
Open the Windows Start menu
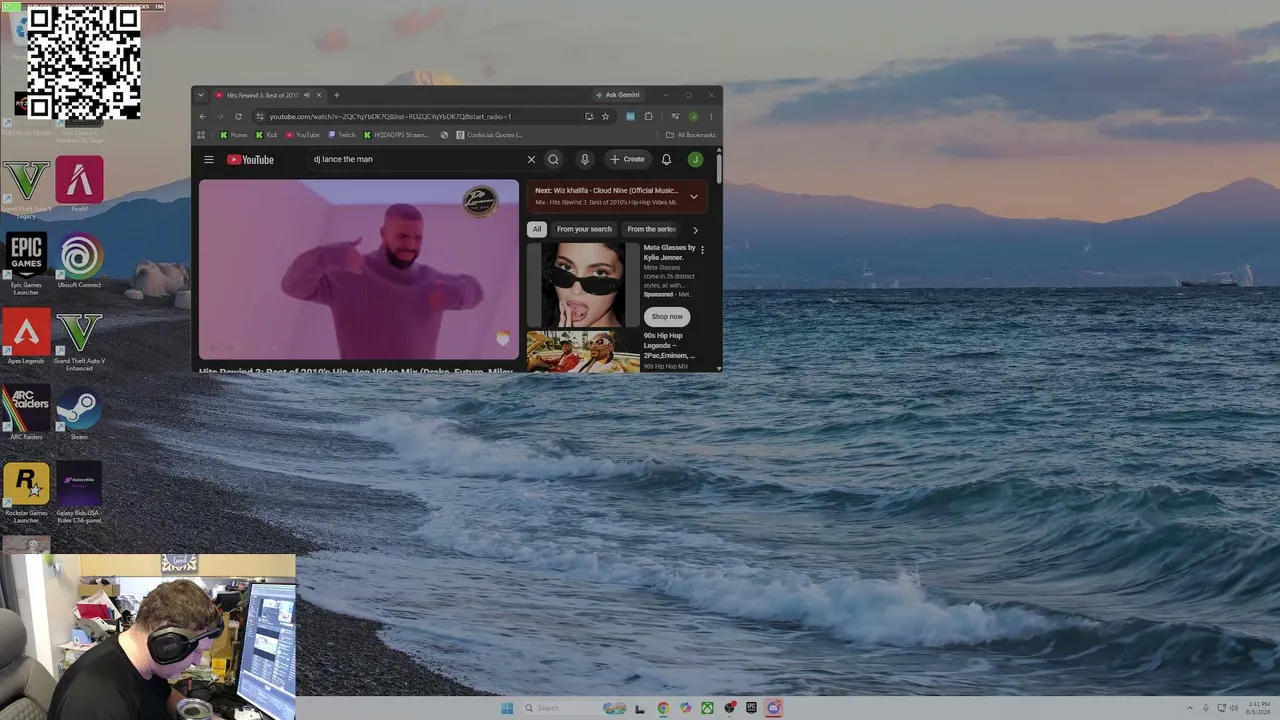pos(507,708)
